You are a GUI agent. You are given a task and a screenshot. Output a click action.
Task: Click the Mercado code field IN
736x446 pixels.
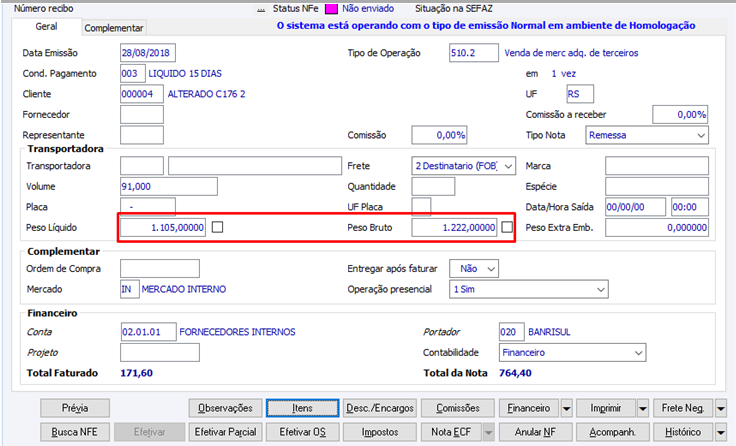130,289
